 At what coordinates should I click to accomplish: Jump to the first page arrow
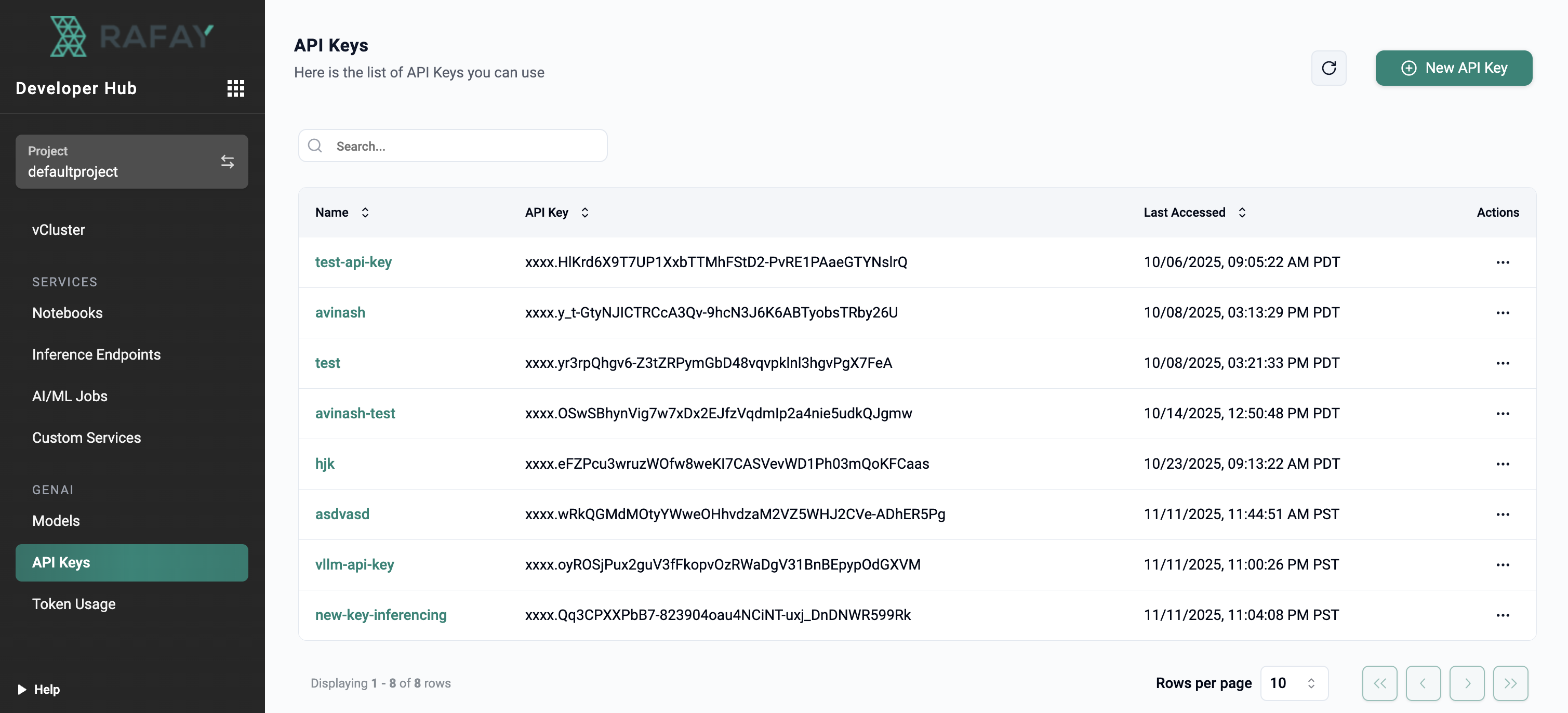(1379, 683)
